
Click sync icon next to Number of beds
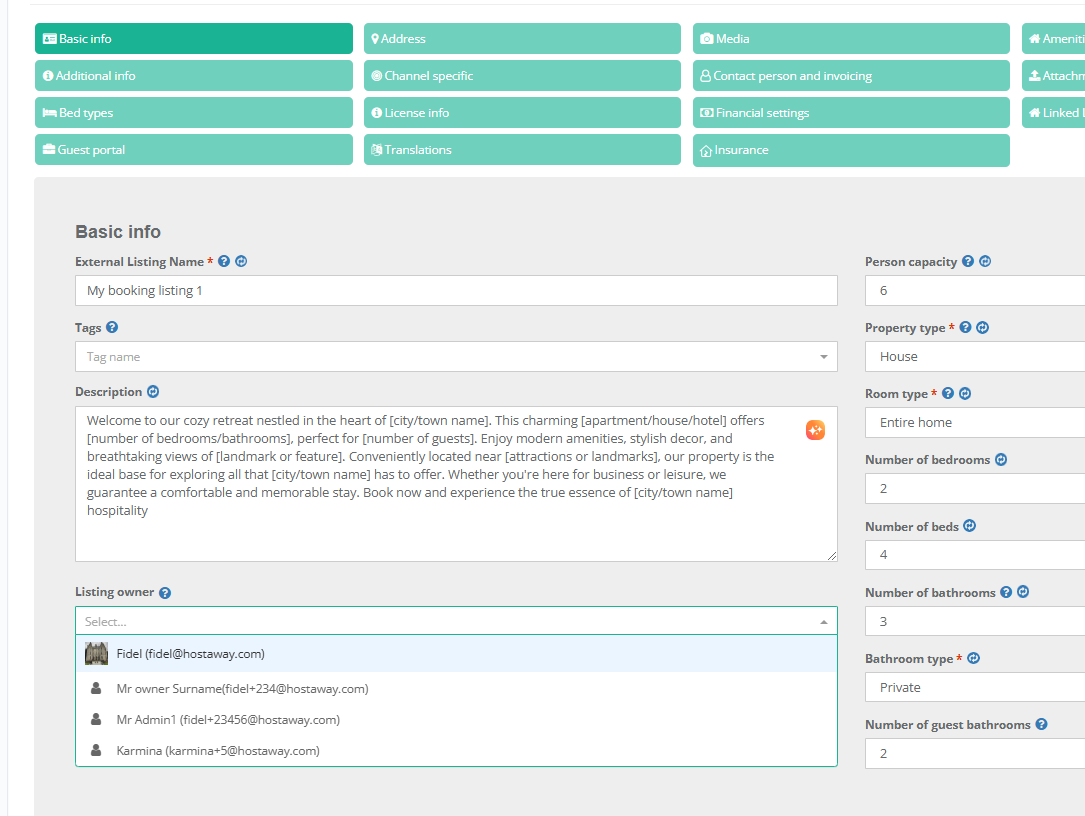pyautogui.click(x=969, y=526)
